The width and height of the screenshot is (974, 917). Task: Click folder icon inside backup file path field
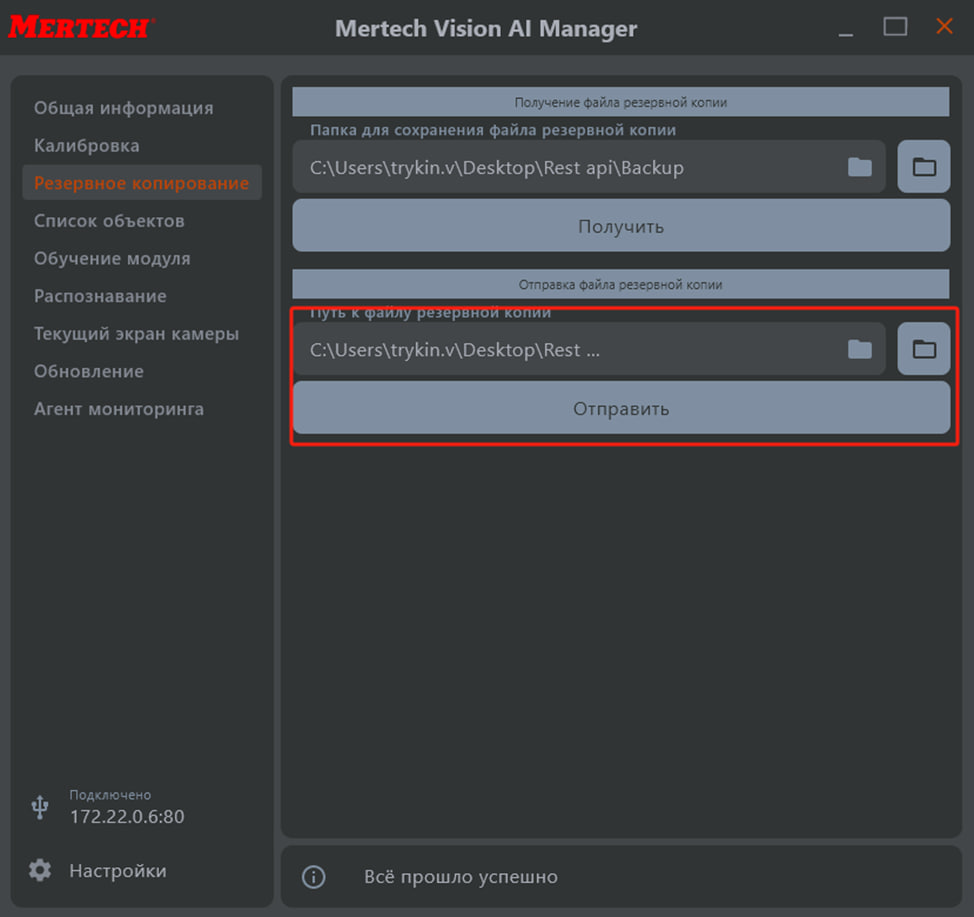(x=860, y=349)
